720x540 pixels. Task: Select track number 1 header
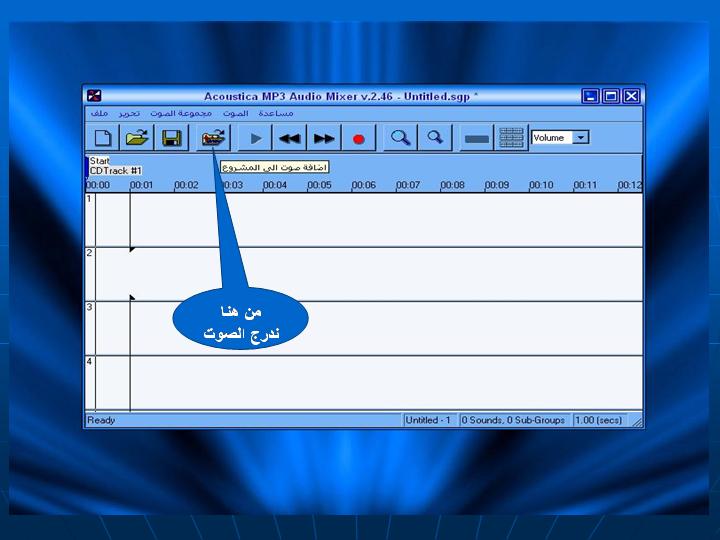90,219
